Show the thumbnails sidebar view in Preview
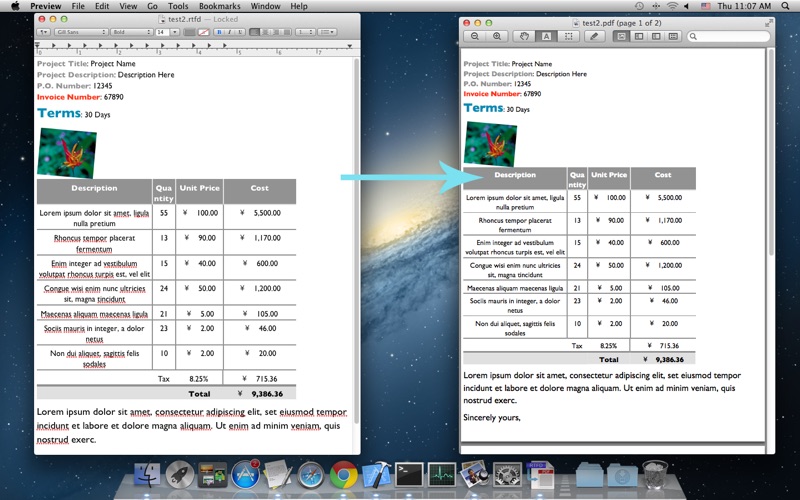The width and height of the screenshot is (800, 500). click(638, 36)
